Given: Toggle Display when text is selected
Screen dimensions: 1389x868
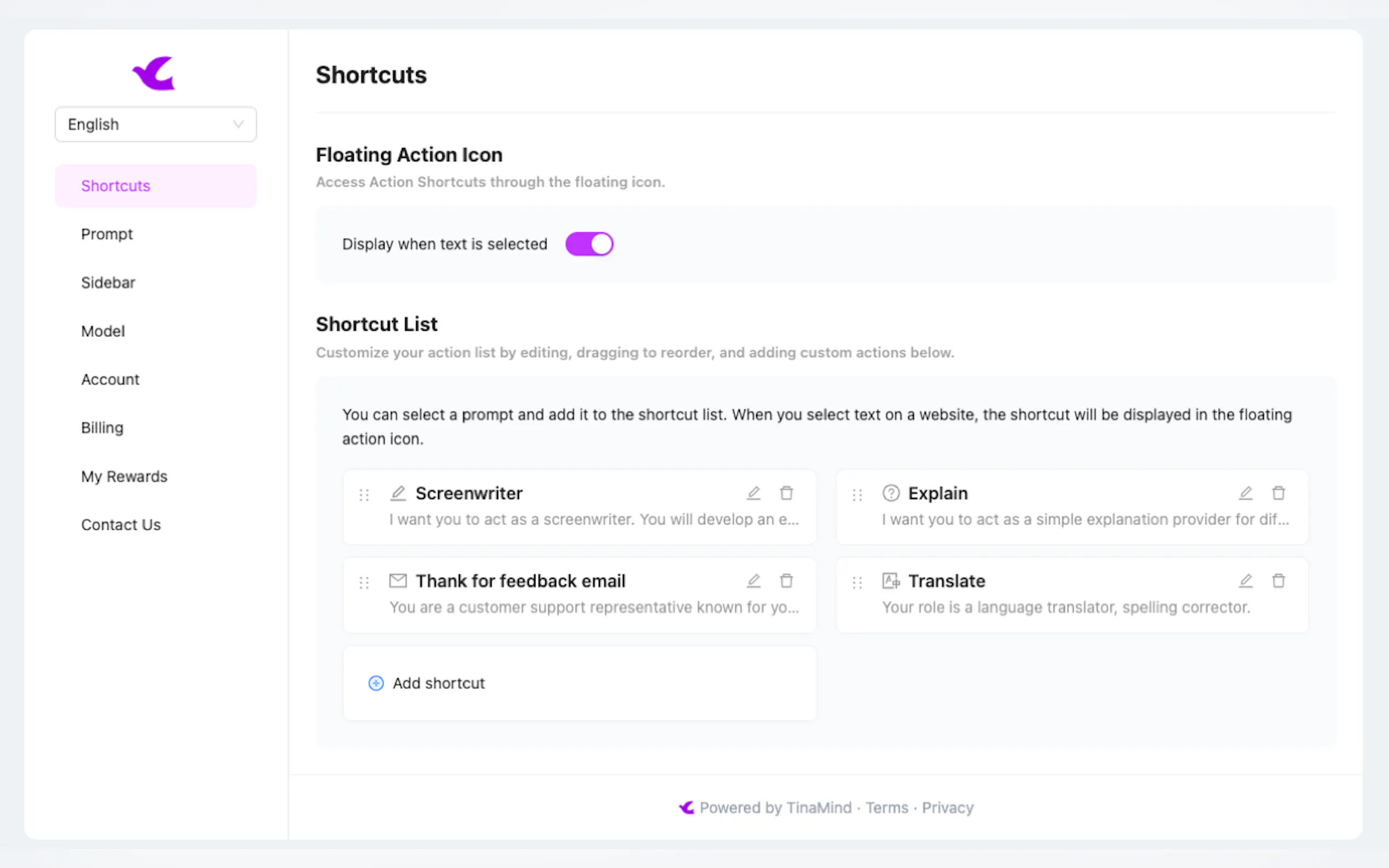Looking at the screenshot, I should coord(589,244).
